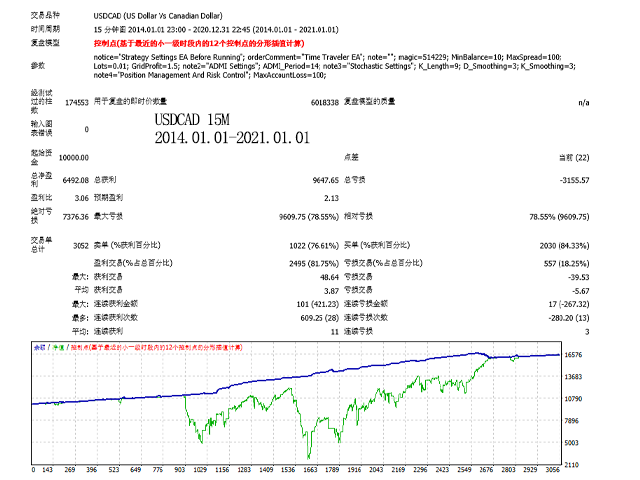The height and width of the screenshot is (480, 640).
Task: Select the profit trades value "2495 (81.75%)"
Action: 314,264
